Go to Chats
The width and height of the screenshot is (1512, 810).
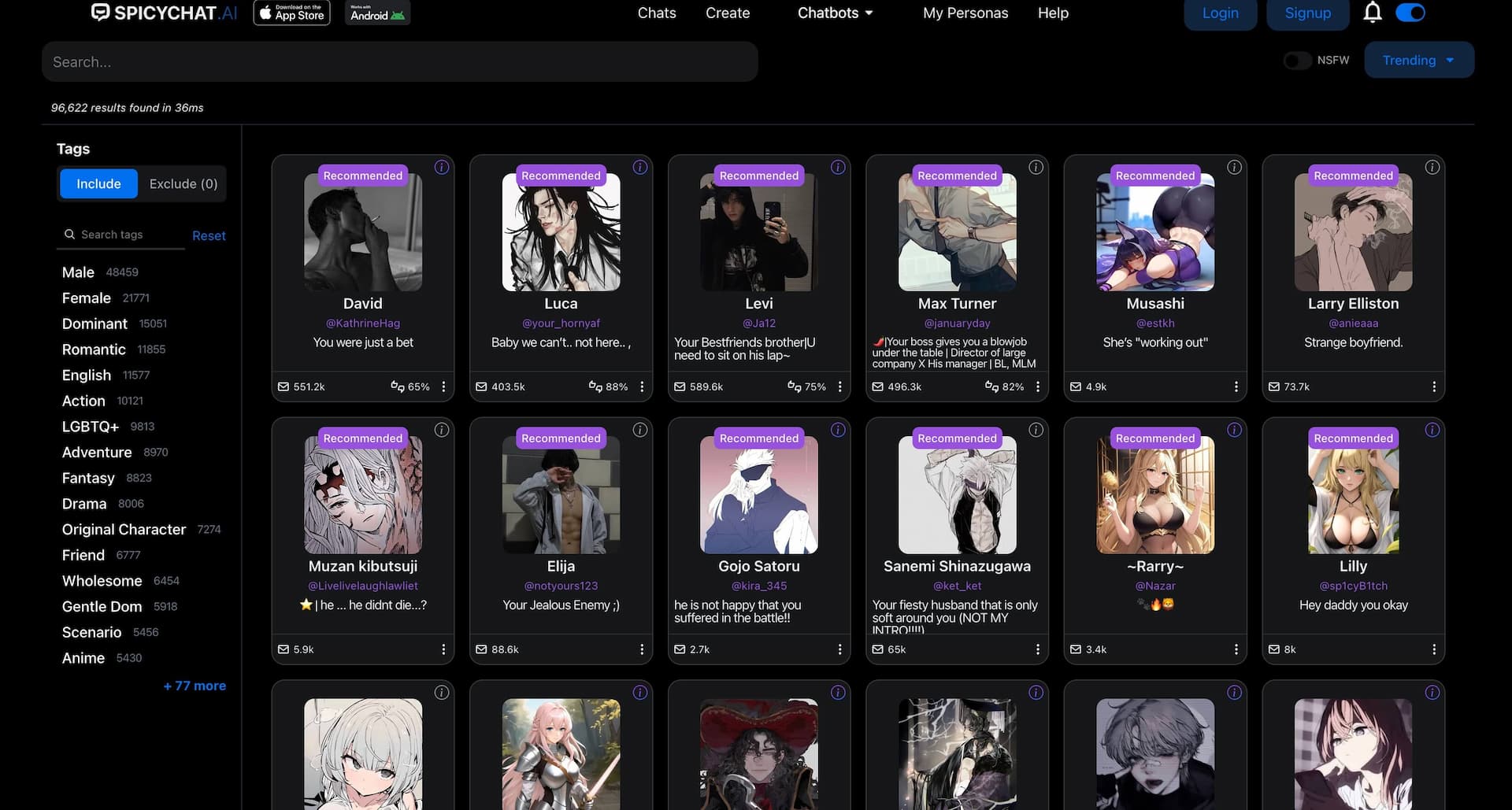tap(657, 13)
